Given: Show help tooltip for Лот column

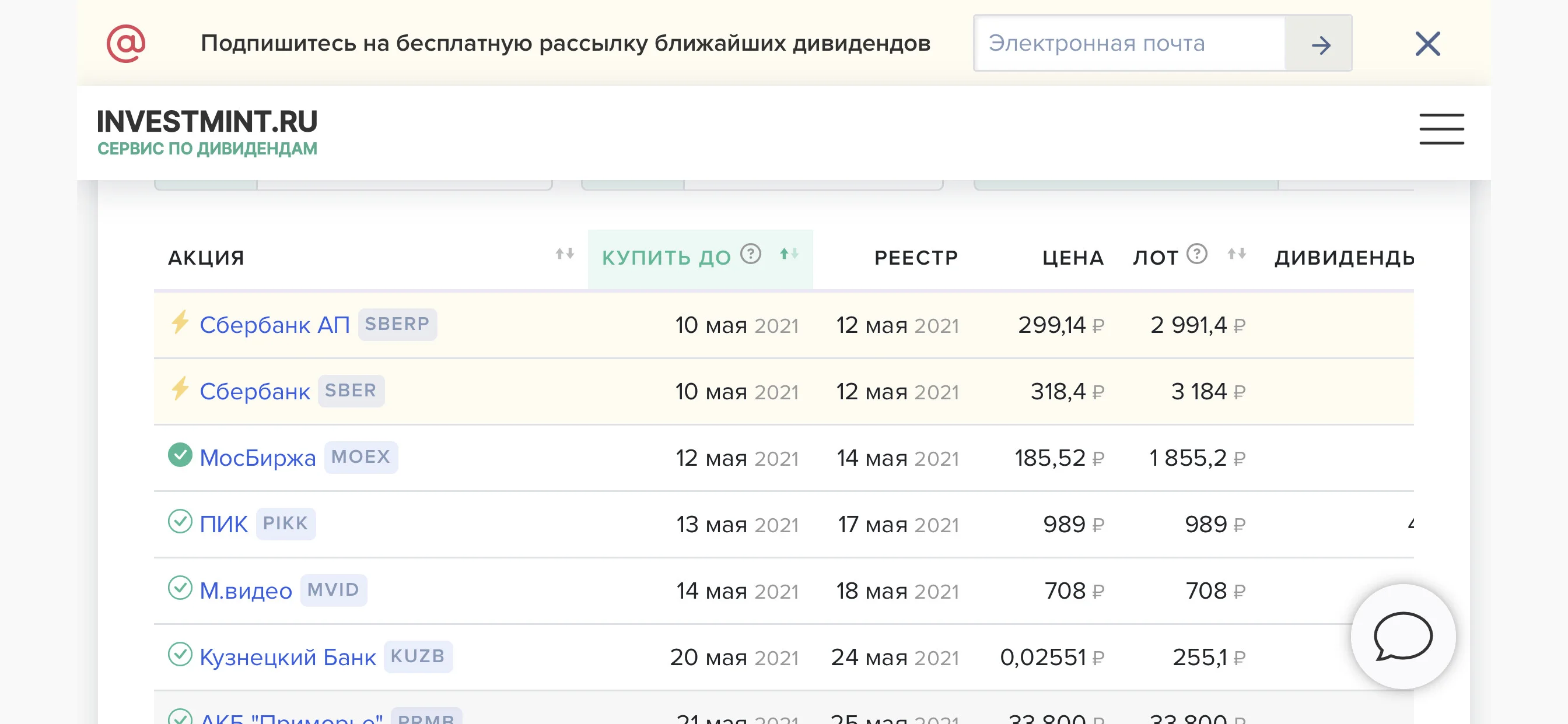Looking at the screenshot, I should click(1196, 254).
